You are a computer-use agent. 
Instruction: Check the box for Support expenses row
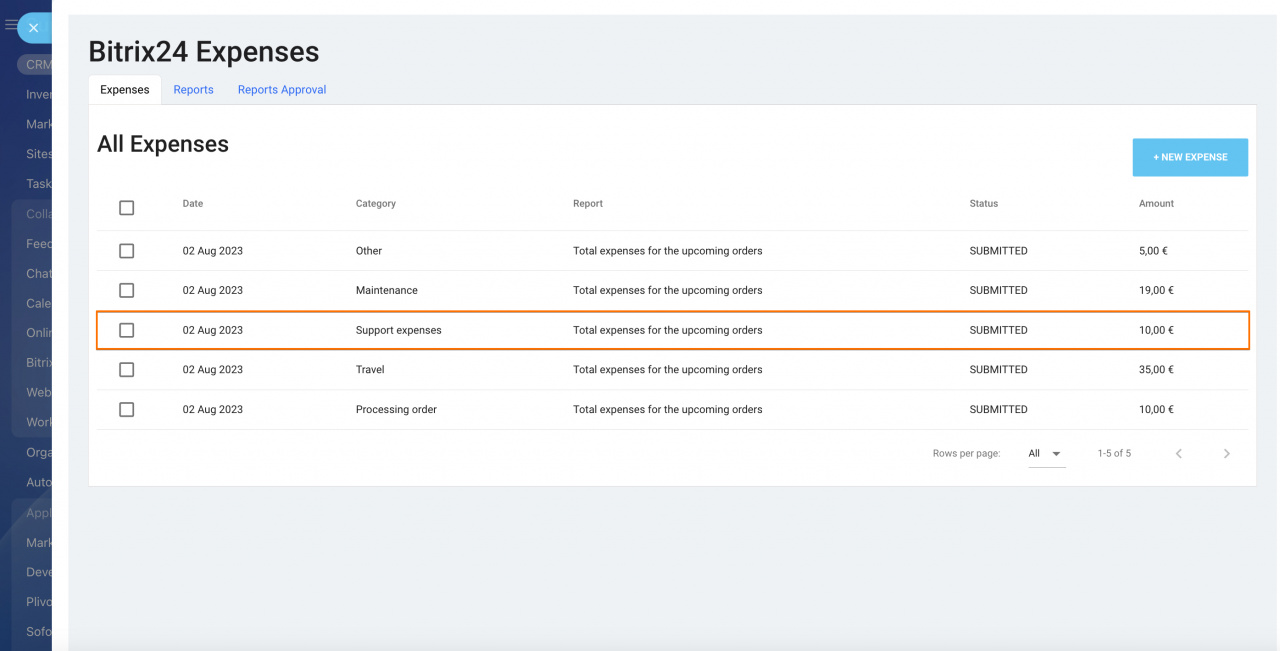[x=126, y=330]
